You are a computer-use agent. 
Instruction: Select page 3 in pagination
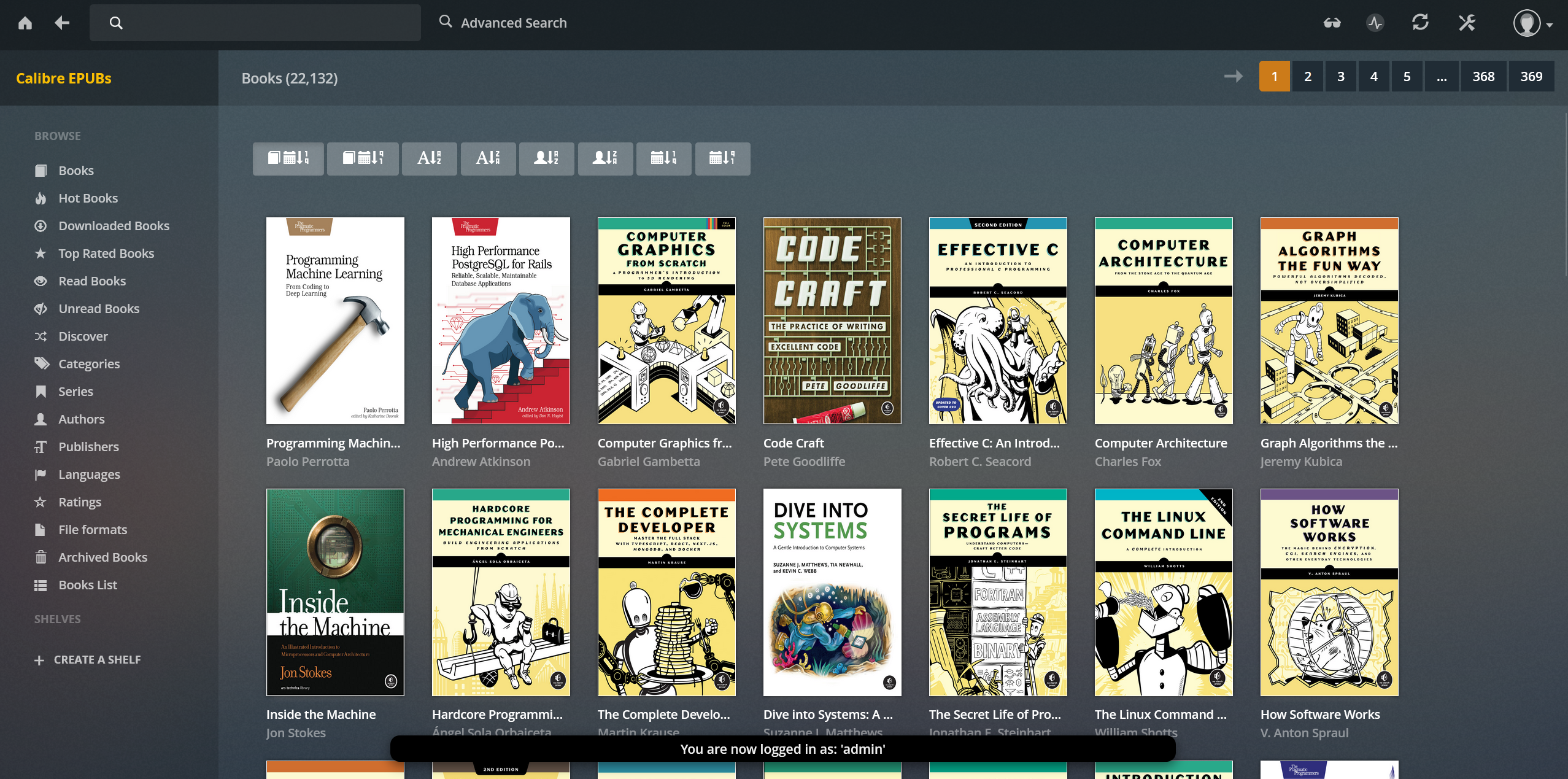pos(1341,76)
